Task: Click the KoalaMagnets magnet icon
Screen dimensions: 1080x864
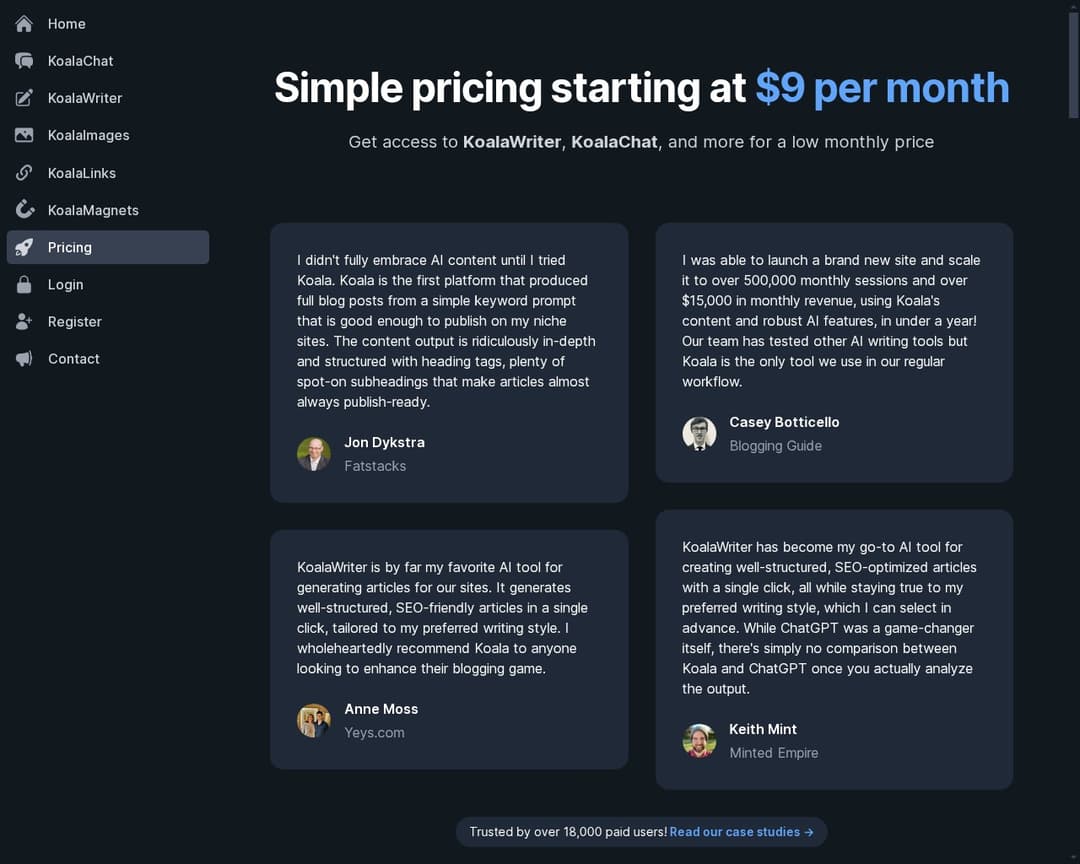Action: click(x=24, y=210)
